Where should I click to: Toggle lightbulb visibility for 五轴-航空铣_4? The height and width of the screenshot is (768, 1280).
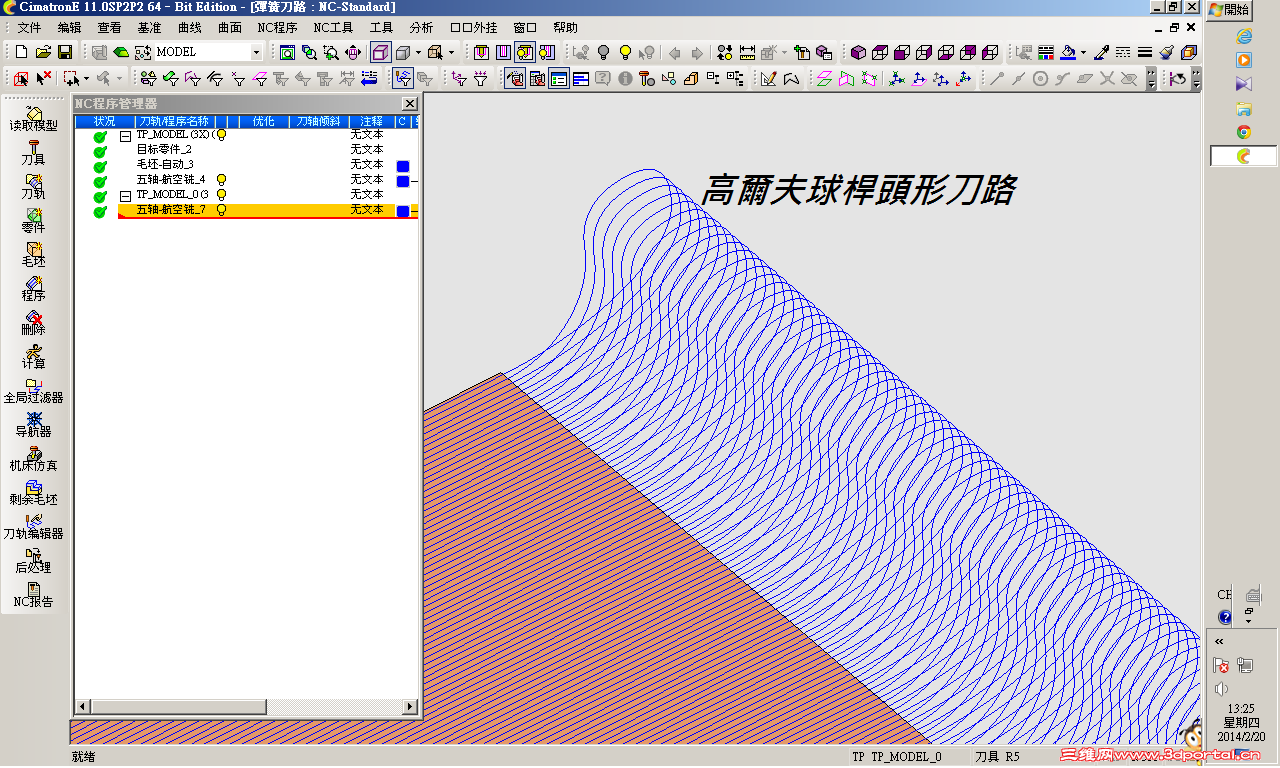(x=221, y=180)
